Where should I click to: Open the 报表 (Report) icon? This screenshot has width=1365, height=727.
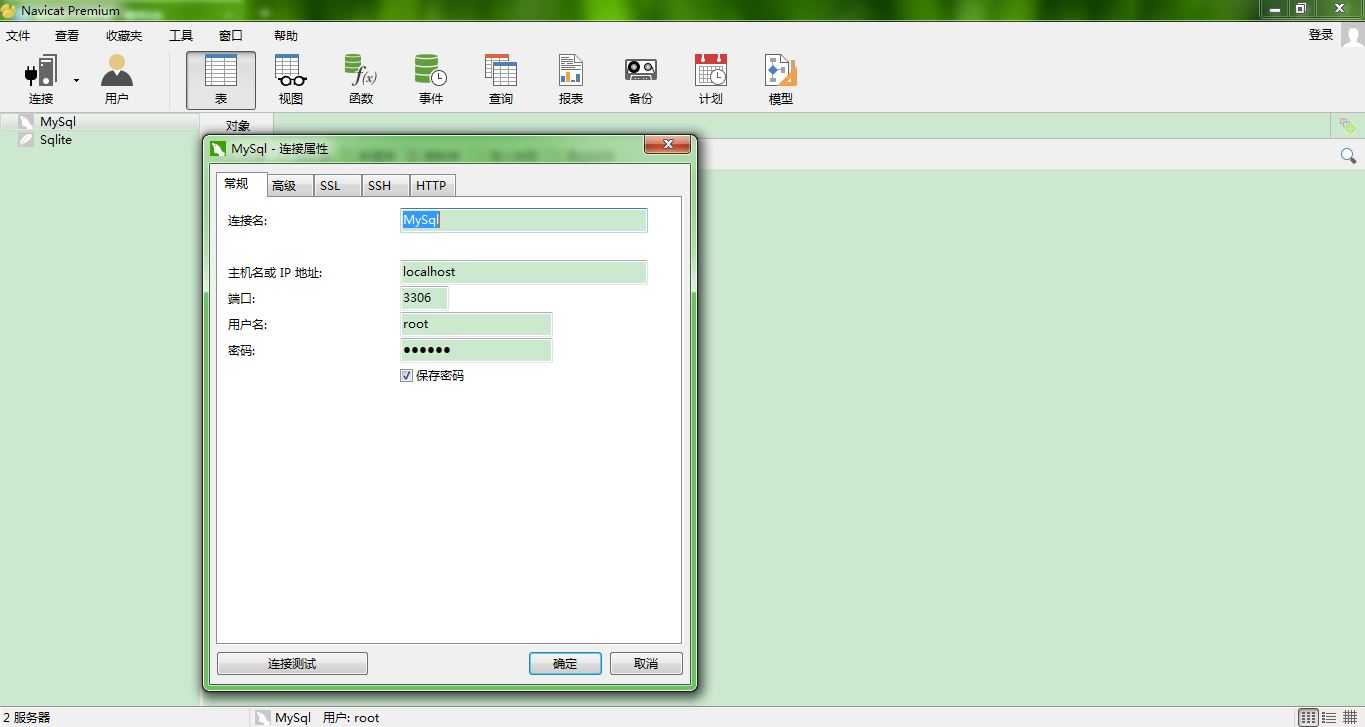(571, 80)
